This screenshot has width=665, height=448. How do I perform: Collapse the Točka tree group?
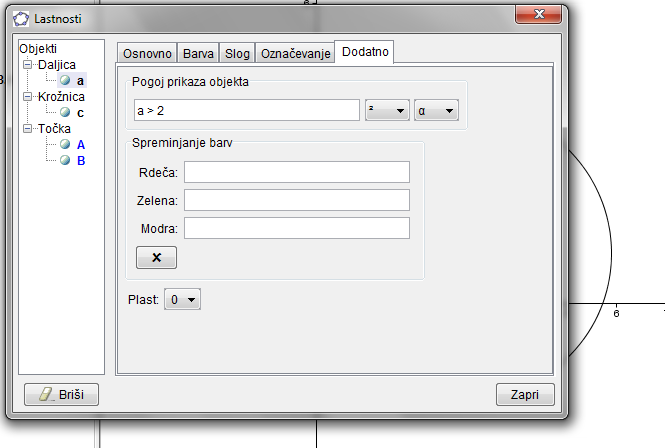tap(28, 129)
